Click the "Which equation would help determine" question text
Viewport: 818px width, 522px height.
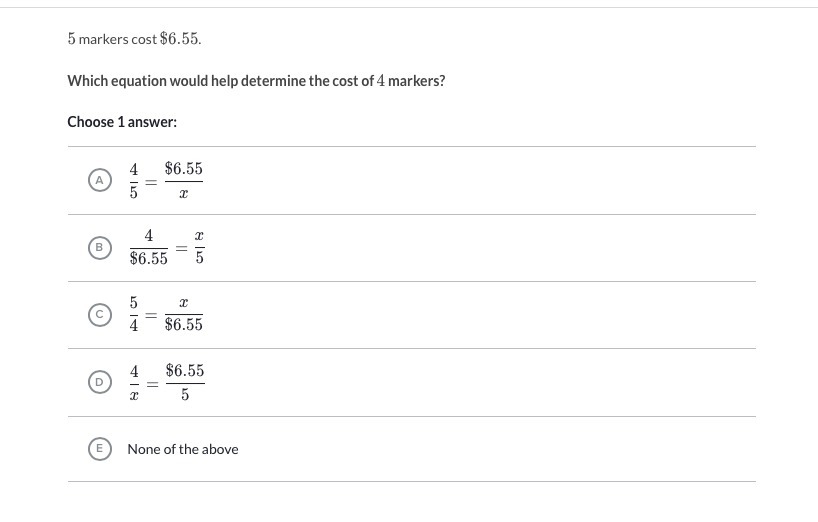click(x=256, y=81)
